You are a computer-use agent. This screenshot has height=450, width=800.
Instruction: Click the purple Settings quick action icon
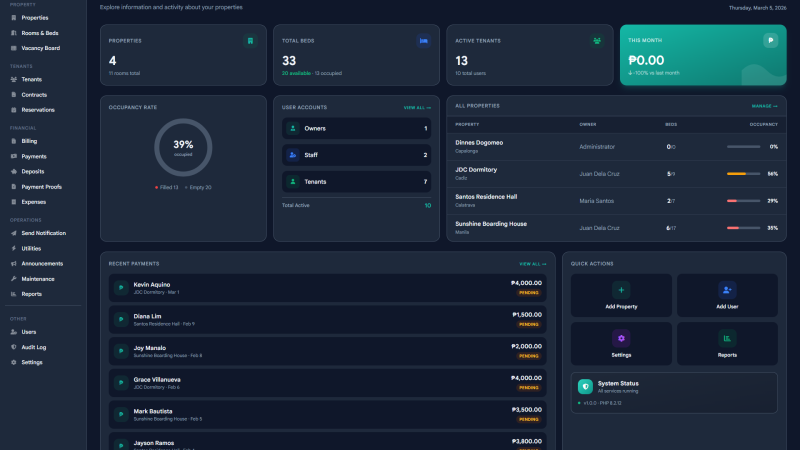click(621, 338)
